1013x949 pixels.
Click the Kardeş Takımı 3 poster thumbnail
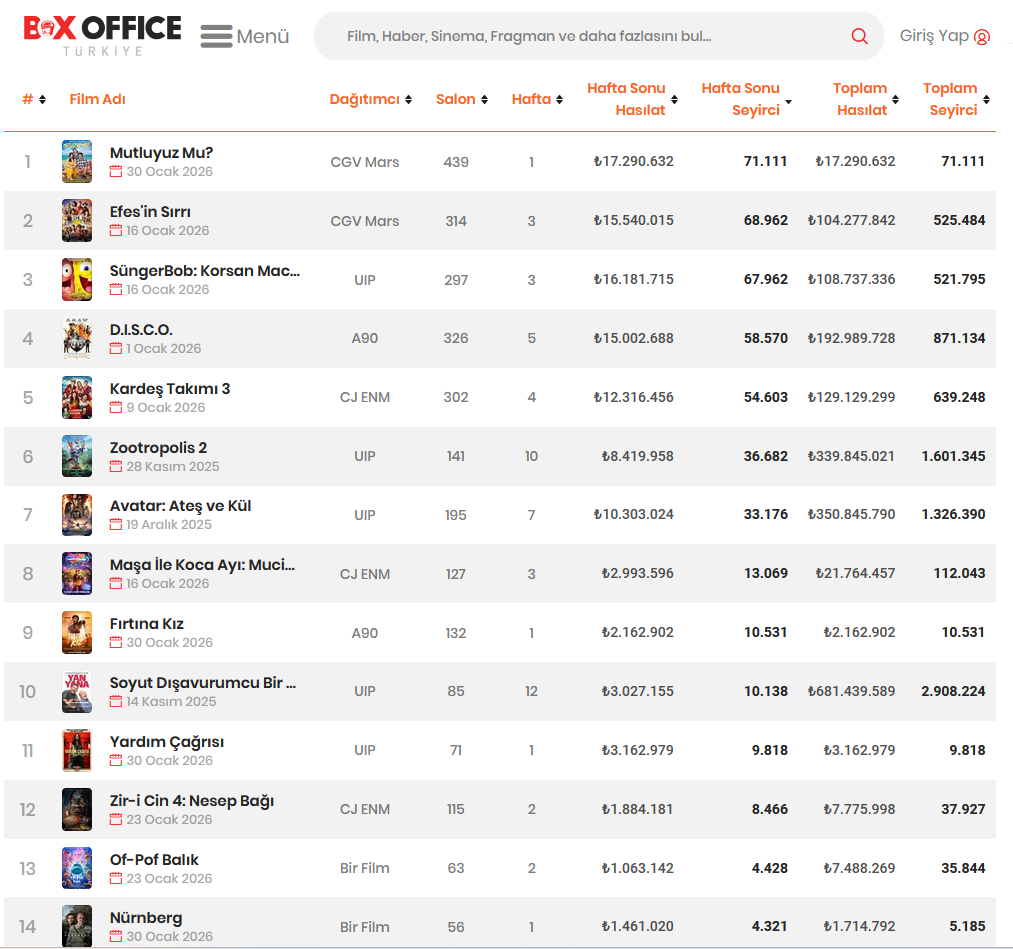click(x=77, y=397)
